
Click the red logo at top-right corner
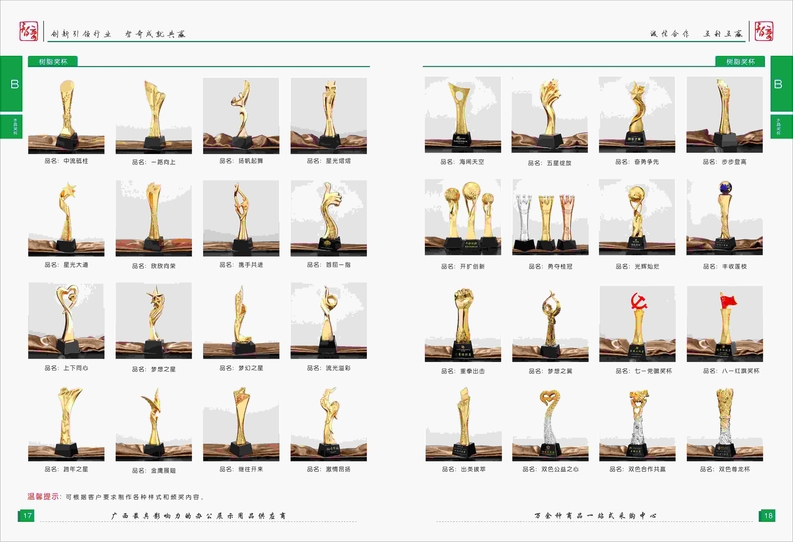click(x=764, y=32)
